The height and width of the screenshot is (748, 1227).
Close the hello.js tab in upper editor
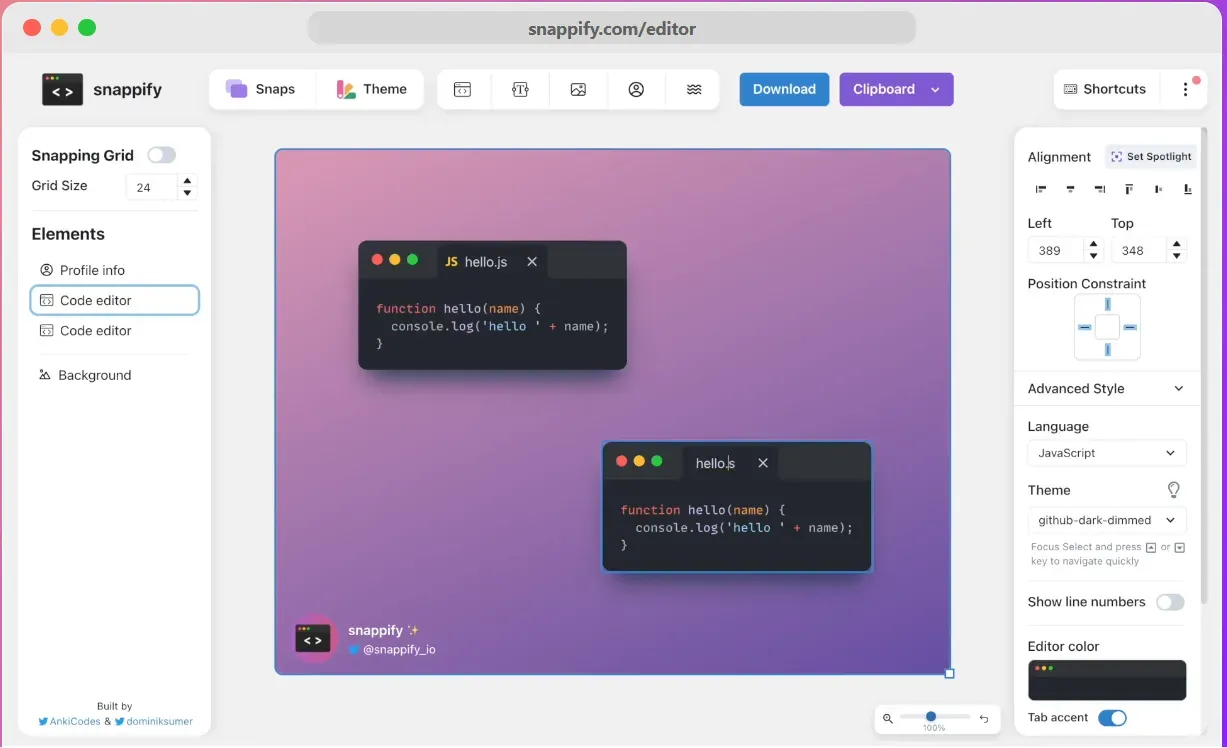[532, 261]
